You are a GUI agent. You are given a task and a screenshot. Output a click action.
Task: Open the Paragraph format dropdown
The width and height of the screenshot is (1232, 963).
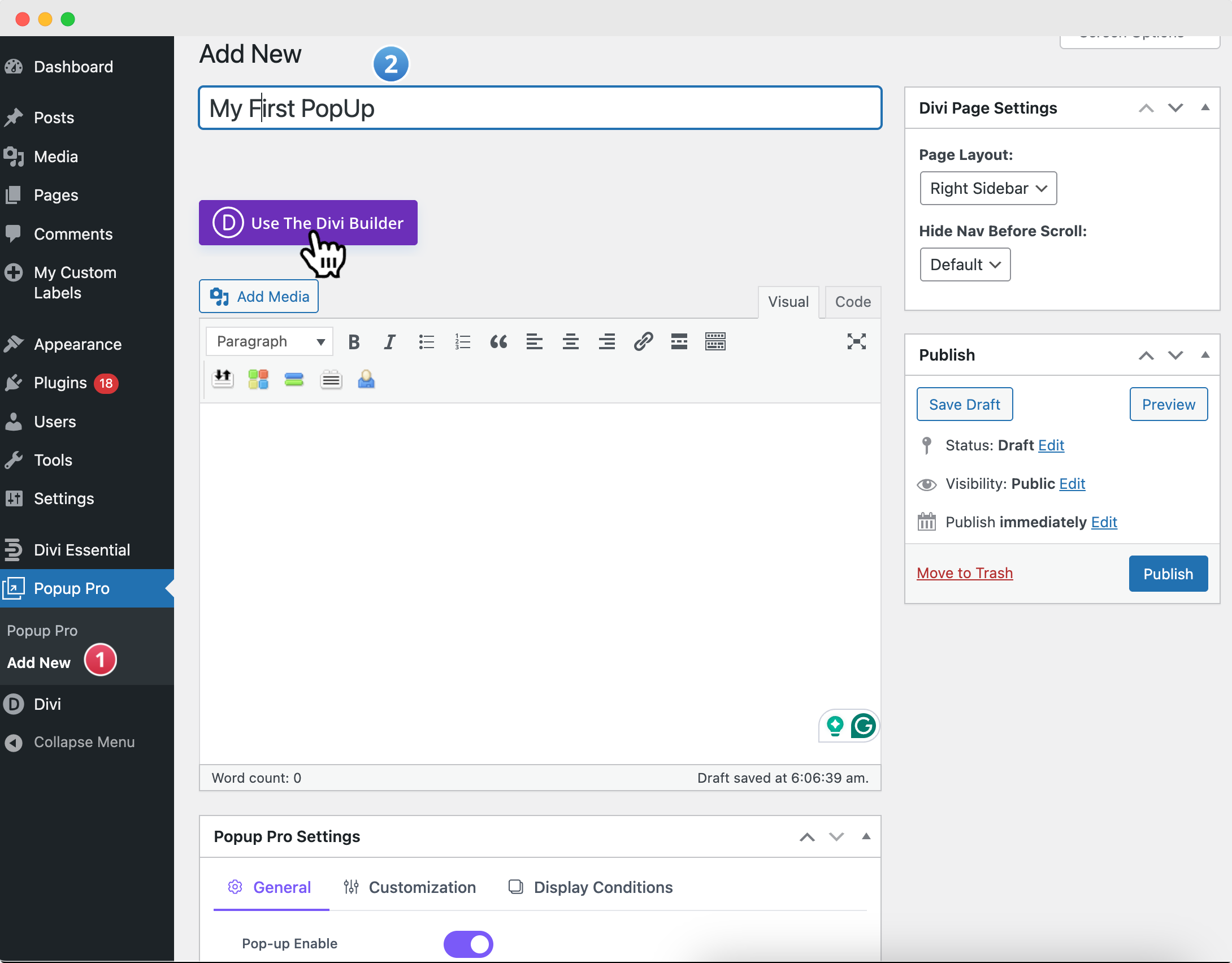click(270, 341)
